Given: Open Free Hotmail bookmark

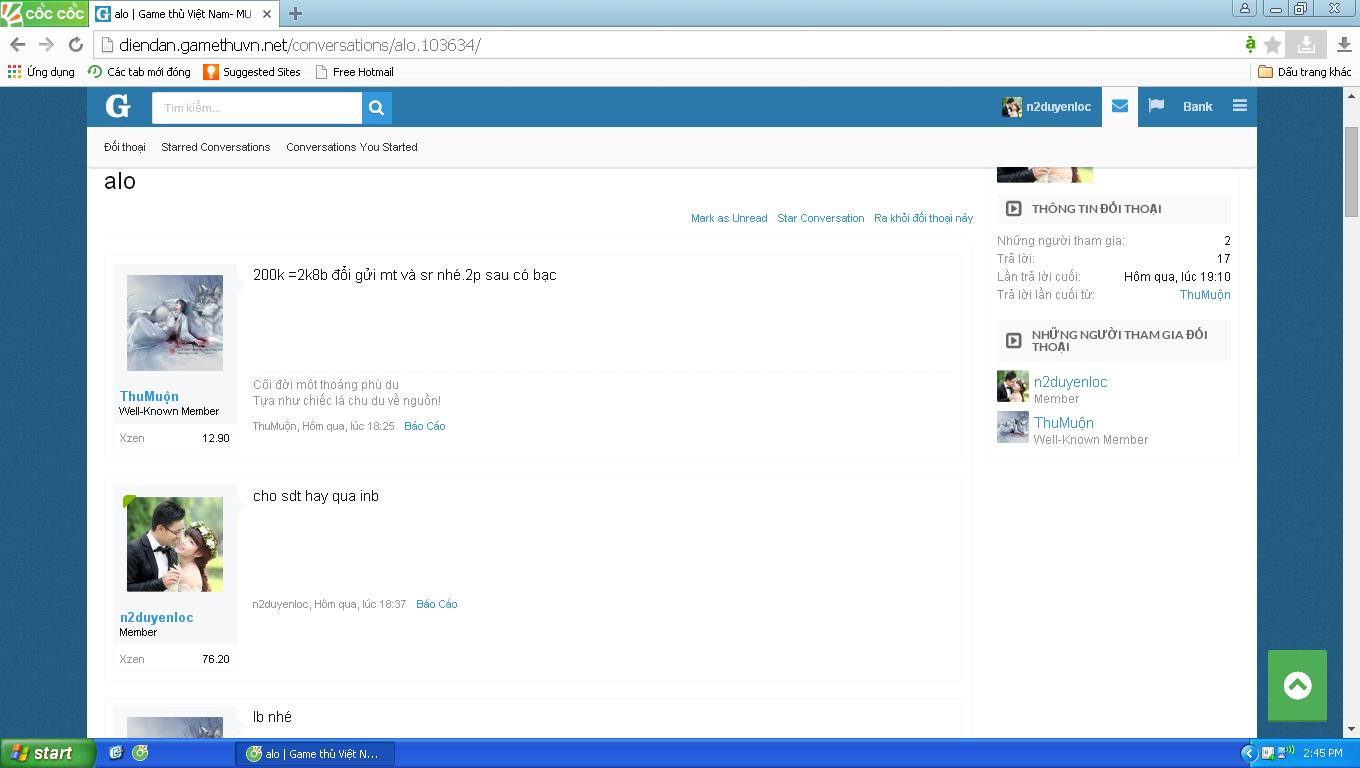Looking at the screenshot, I should pyautogui.click(x=354, y=72).
